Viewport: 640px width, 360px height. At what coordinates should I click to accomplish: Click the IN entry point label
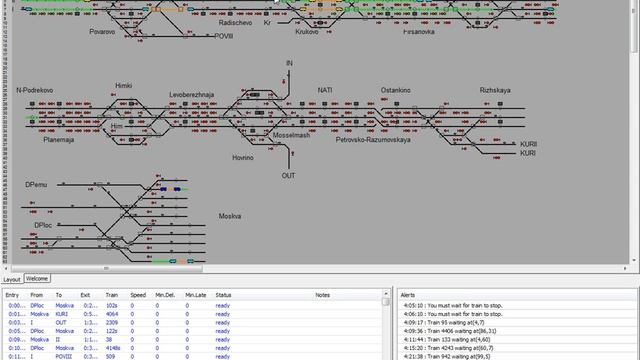tap(289, 63)
